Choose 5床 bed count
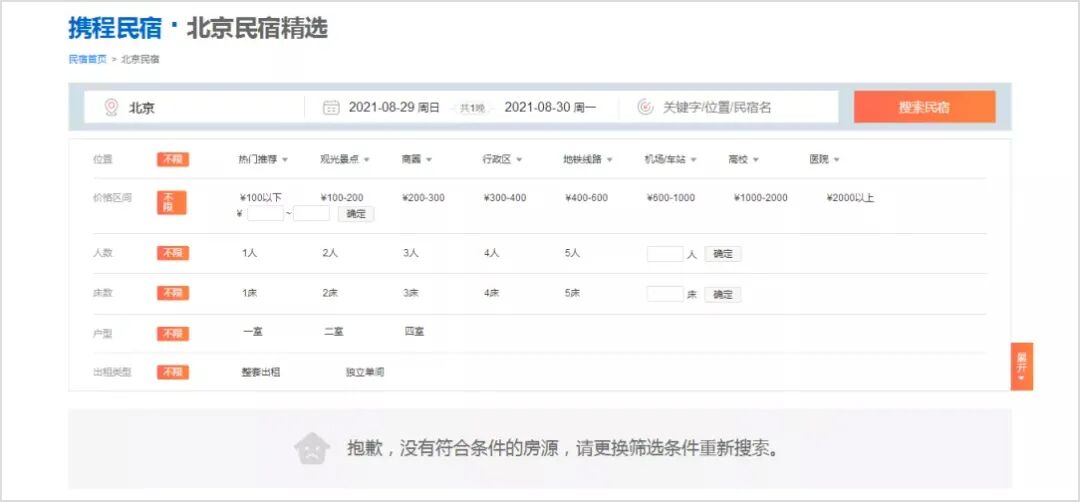This screenshot has height=502, width=1080. (x=572, y=293)
